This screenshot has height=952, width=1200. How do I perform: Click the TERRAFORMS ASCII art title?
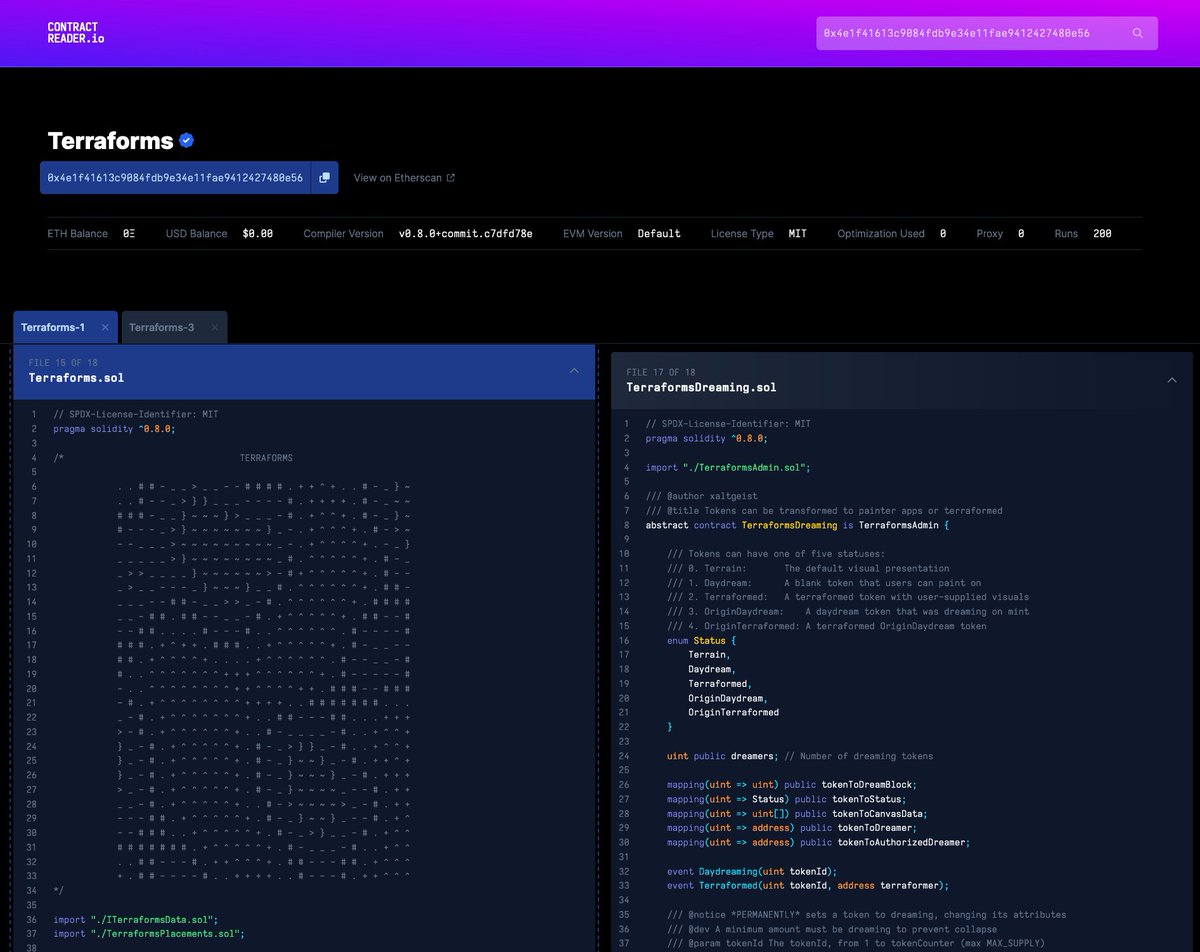(266, 458)
